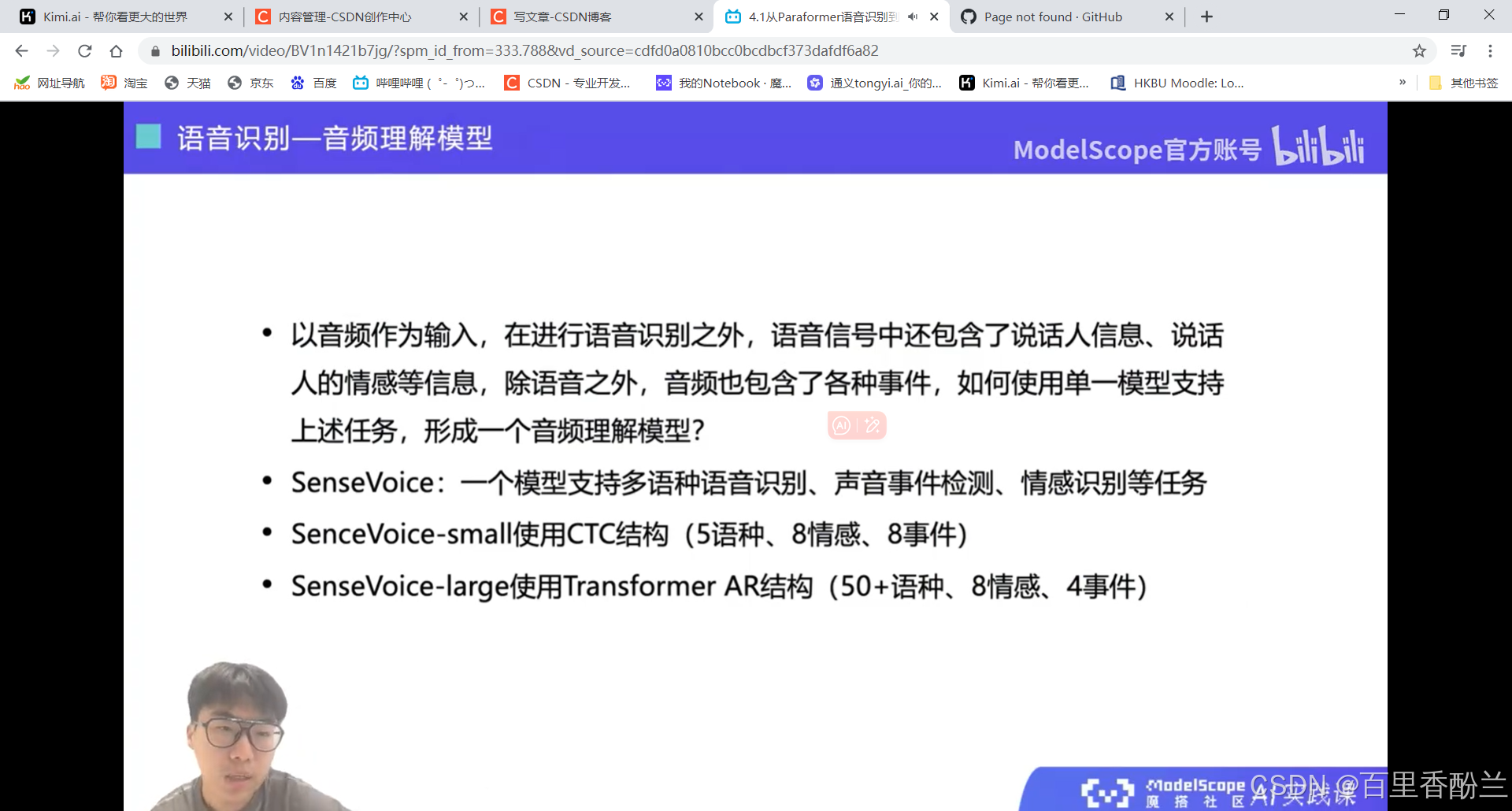Mute the audio icon on the bilibili tab

[x=913, y=17]
